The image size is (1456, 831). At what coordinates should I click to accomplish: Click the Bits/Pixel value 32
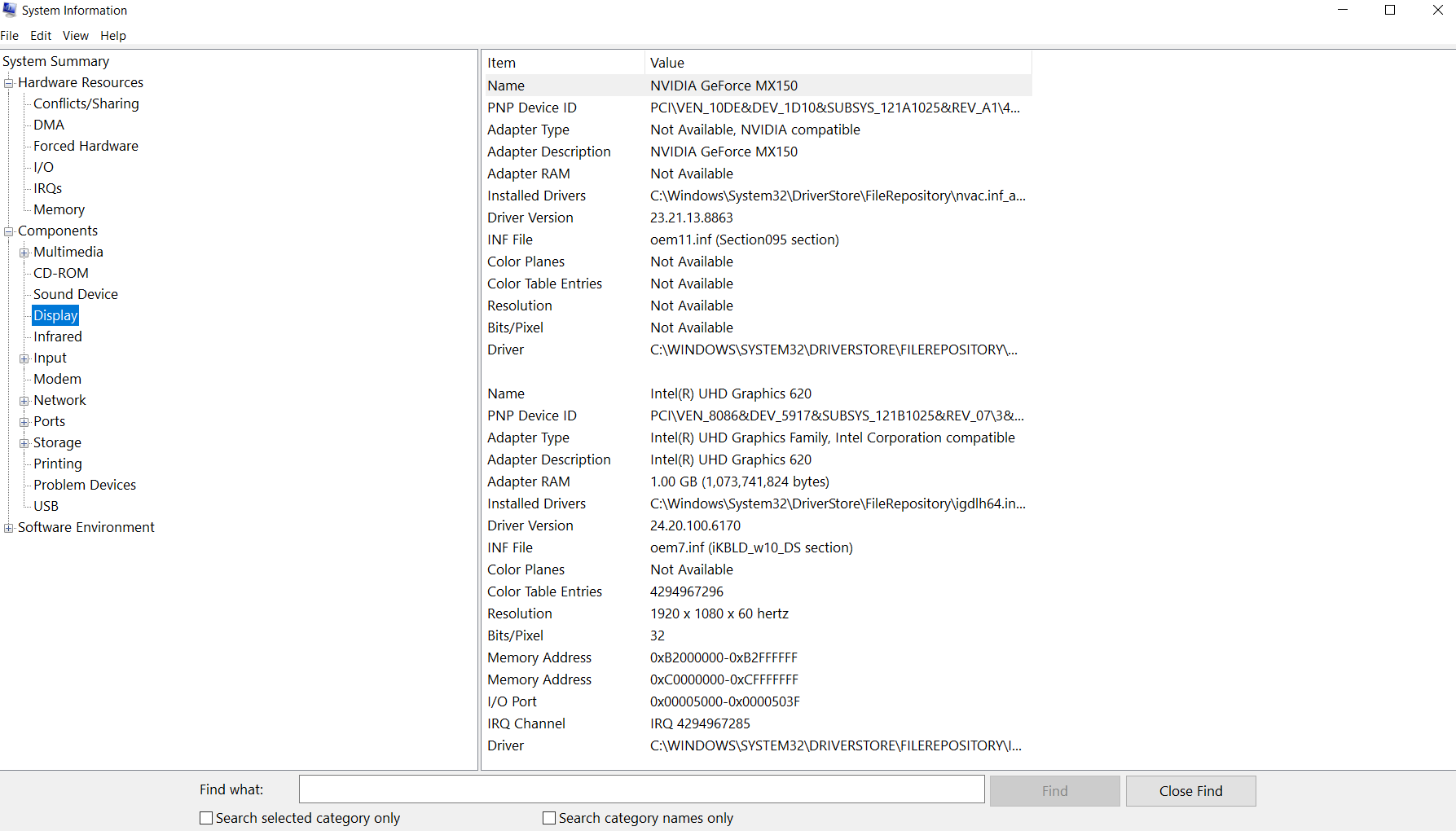click(658, 635)
